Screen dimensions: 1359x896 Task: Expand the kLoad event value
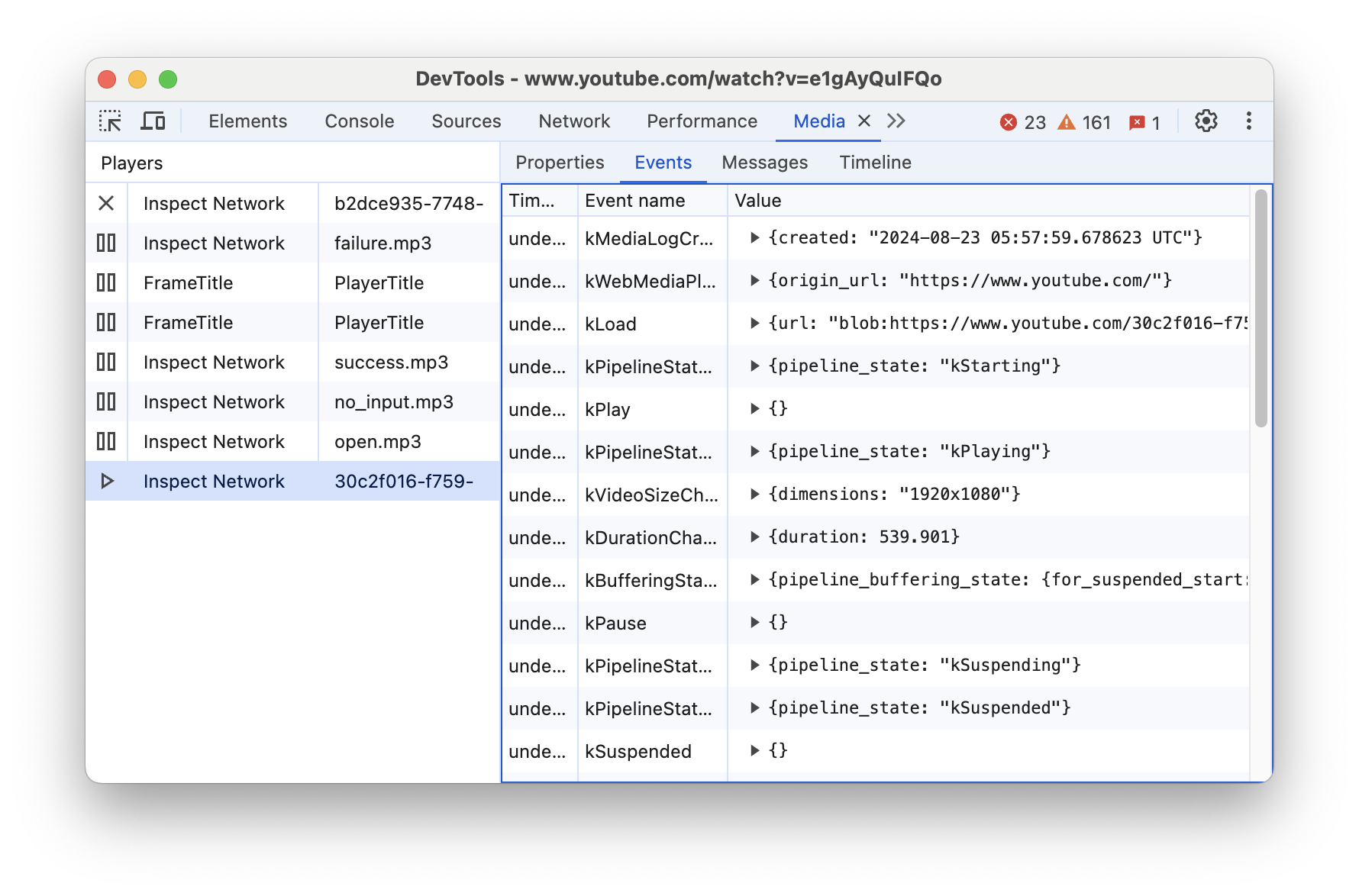pos(754,323)
